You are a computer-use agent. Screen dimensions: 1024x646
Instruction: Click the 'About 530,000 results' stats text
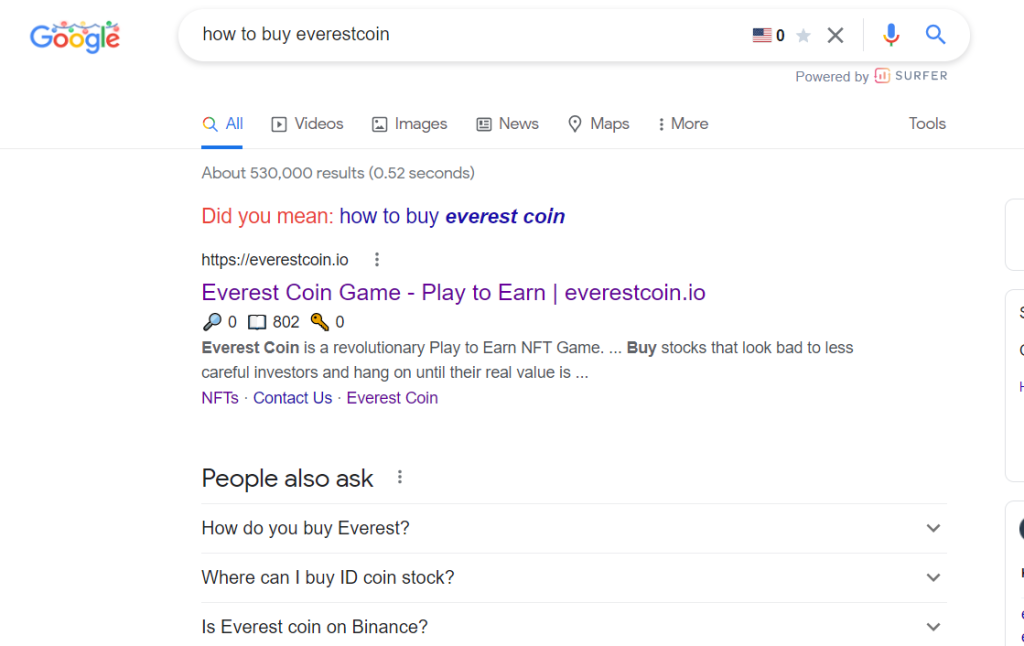[x=338, y=173]
